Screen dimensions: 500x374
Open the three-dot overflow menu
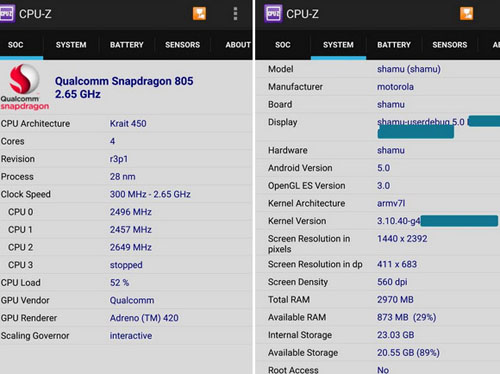click(235, 14)
